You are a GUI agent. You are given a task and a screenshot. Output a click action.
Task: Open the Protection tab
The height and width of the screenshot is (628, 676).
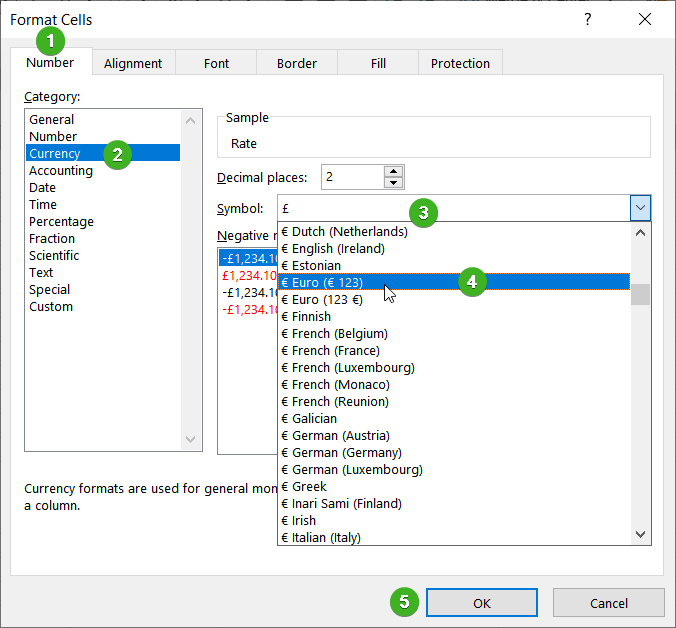(x=460, y=63)
